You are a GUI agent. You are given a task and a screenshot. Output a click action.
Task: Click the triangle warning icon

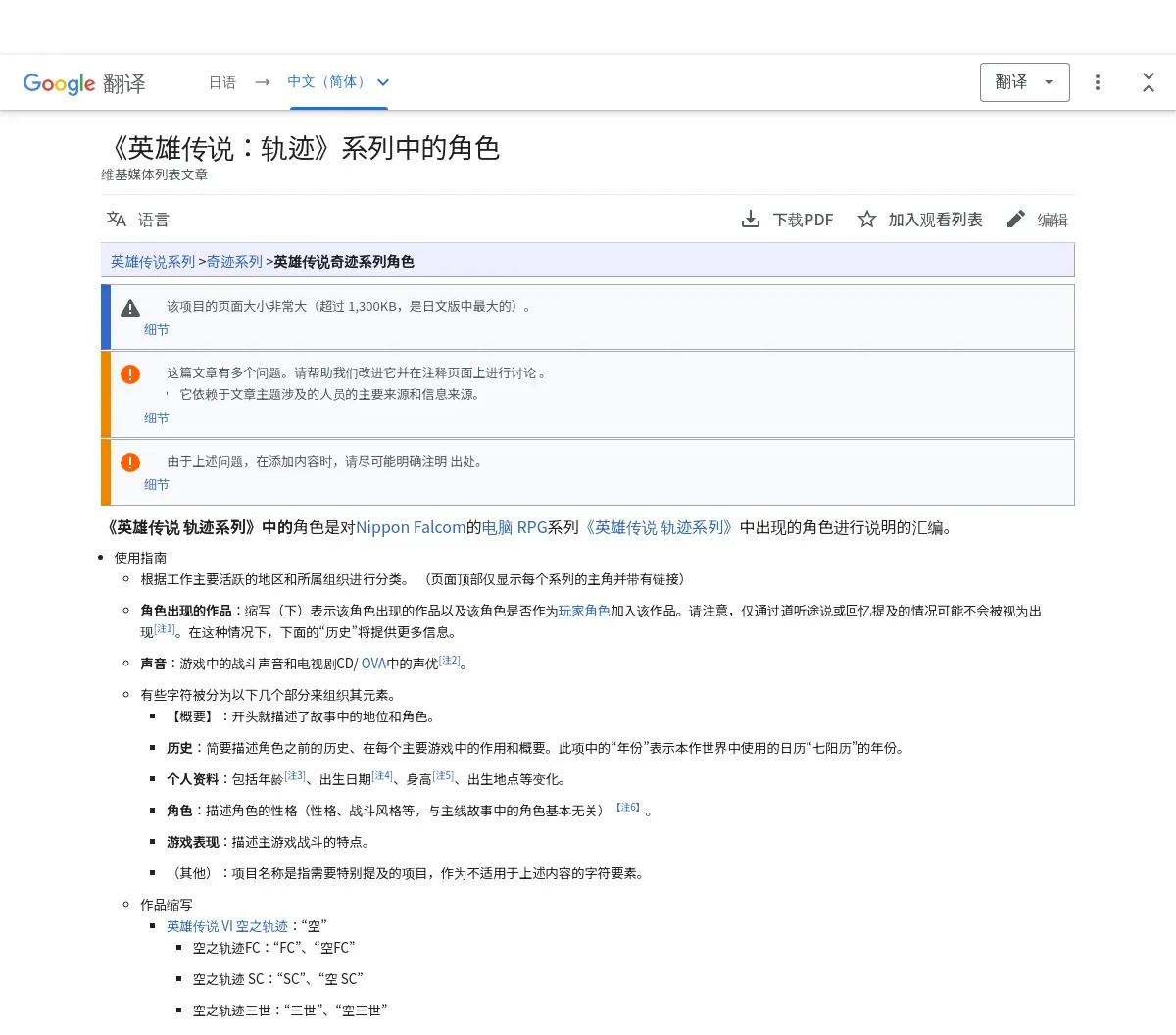coord(130,308)
